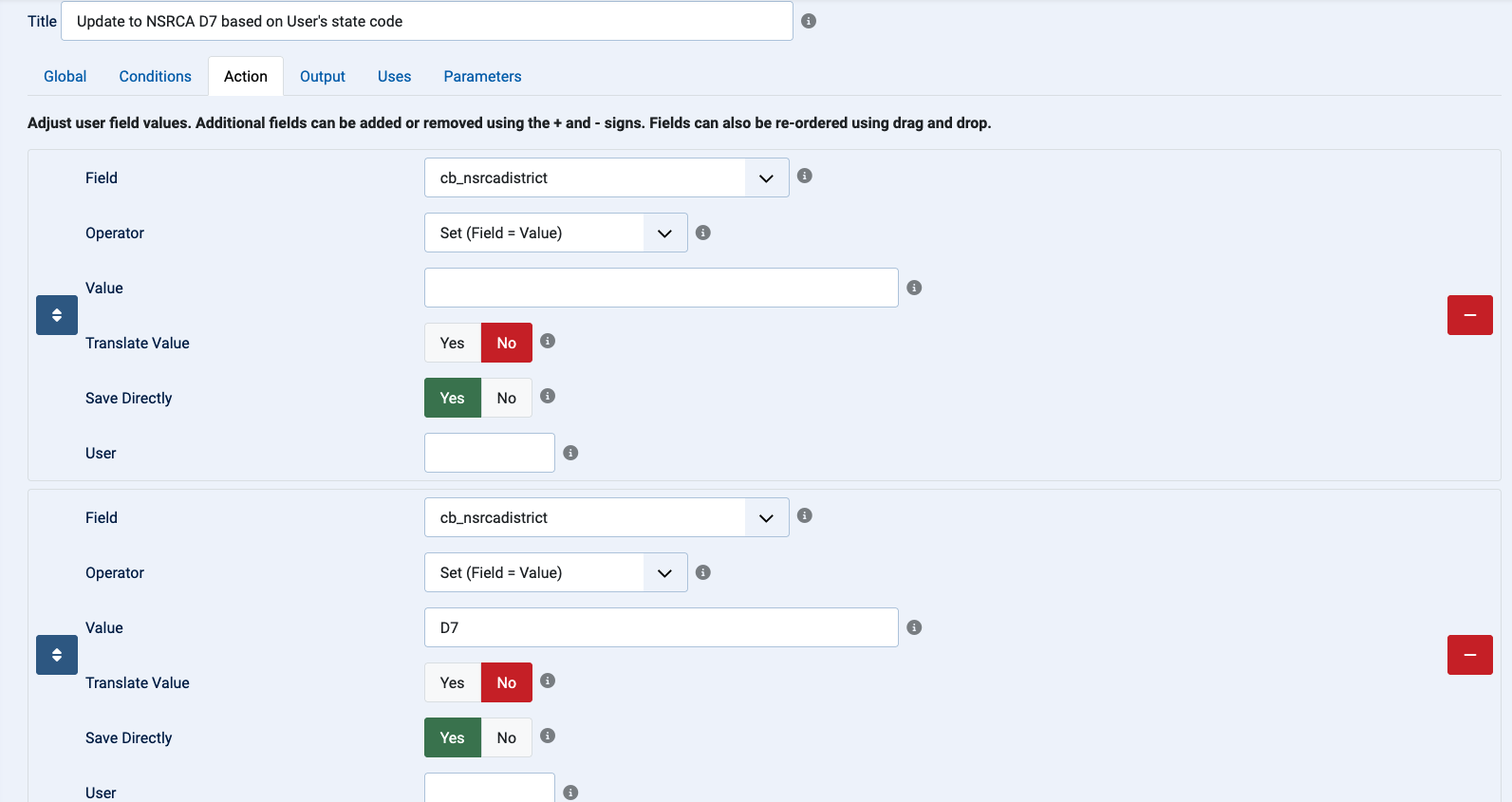The image size is (1512, 802).
Task: Open the Parameters tab
Action: coord(482,76)
